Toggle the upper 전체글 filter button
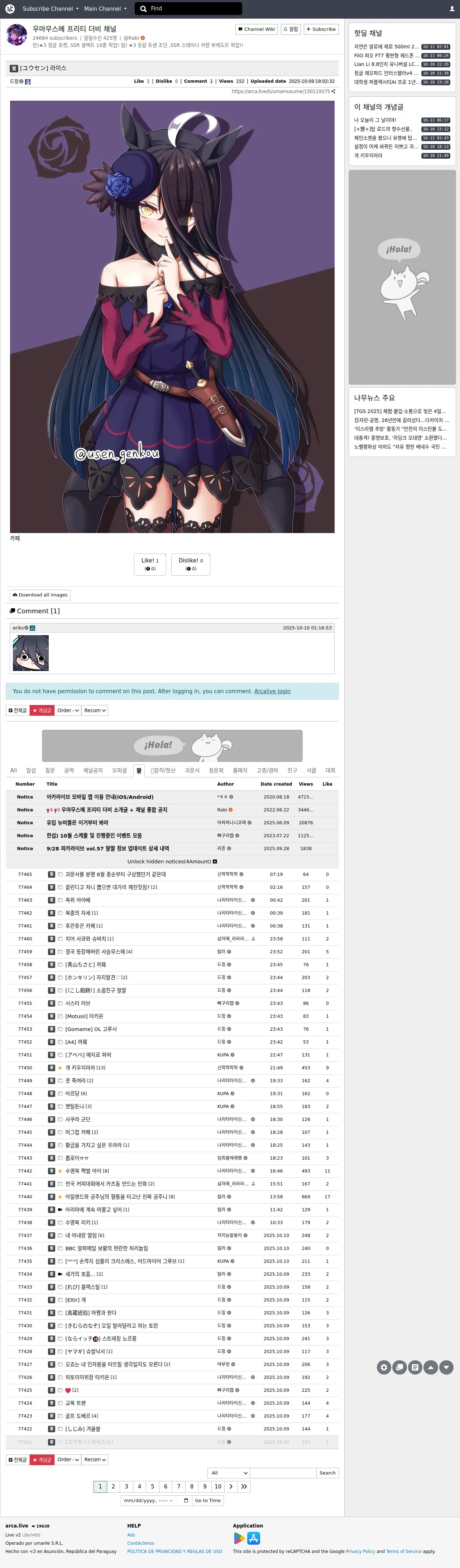This screenshot has width=460, height=1568. point(18,710)
